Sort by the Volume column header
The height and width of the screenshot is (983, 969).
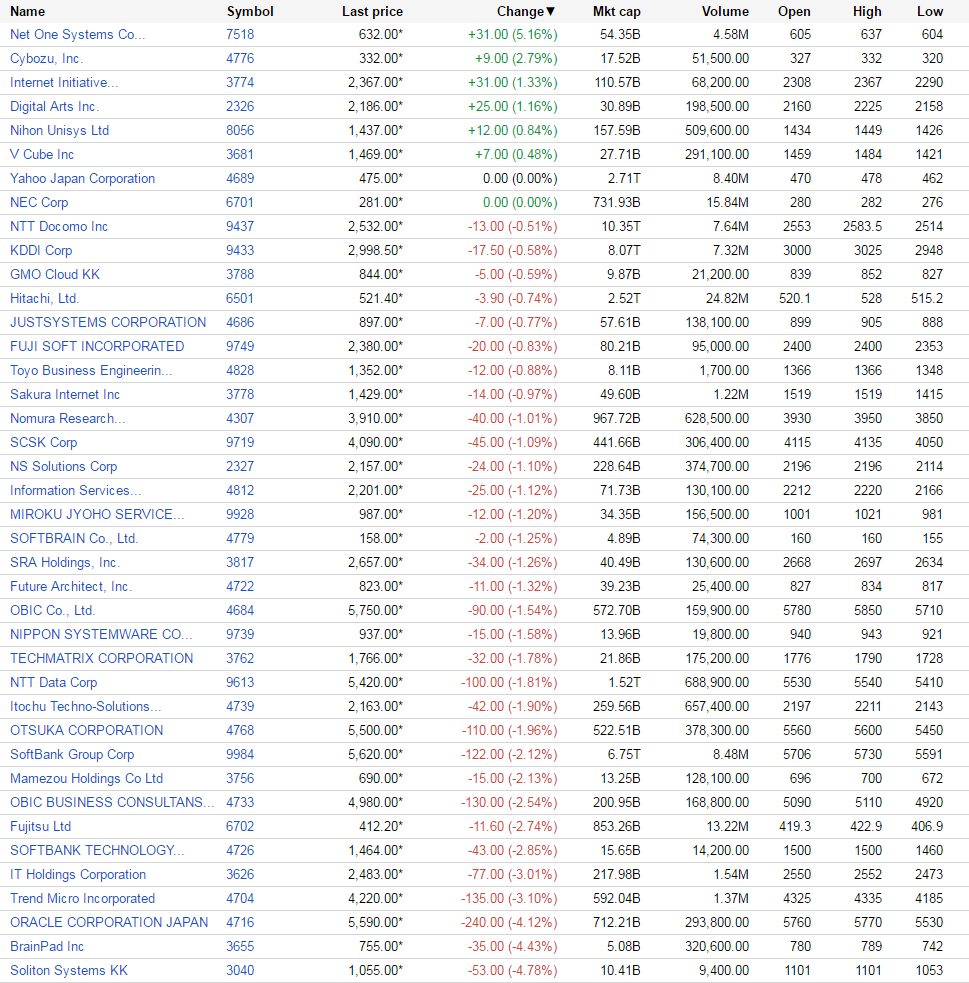[725, 11]
